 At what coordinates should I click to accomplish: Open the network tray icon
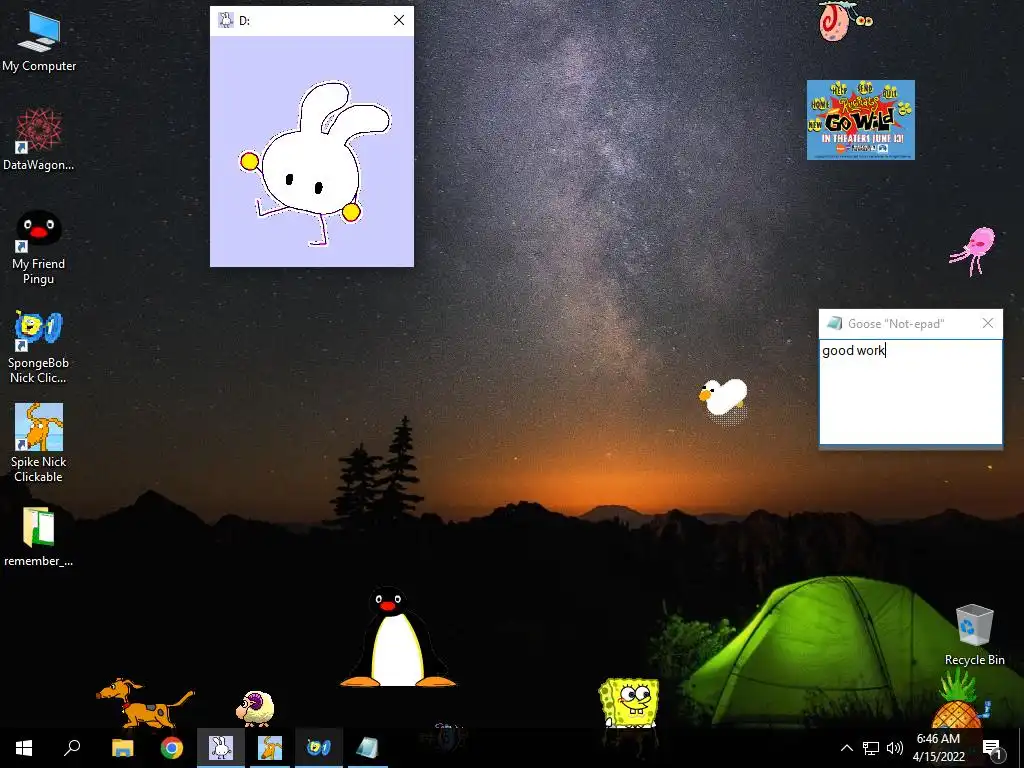871,748
